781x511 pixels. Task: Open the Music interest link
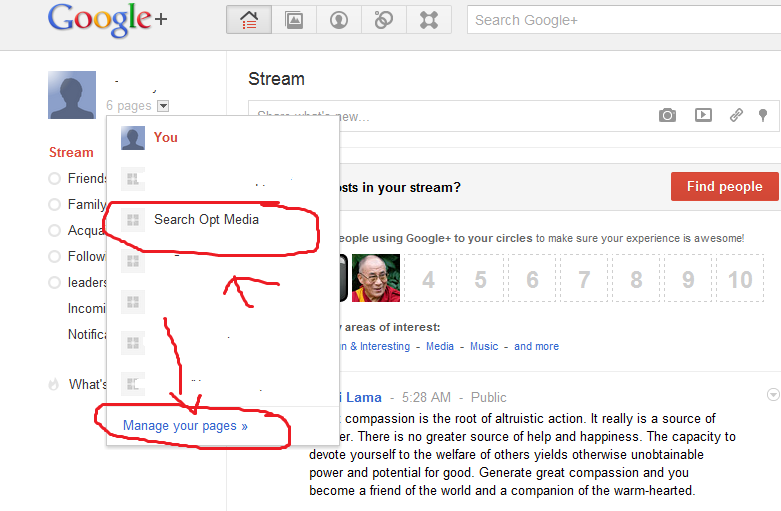coord(484,346)
